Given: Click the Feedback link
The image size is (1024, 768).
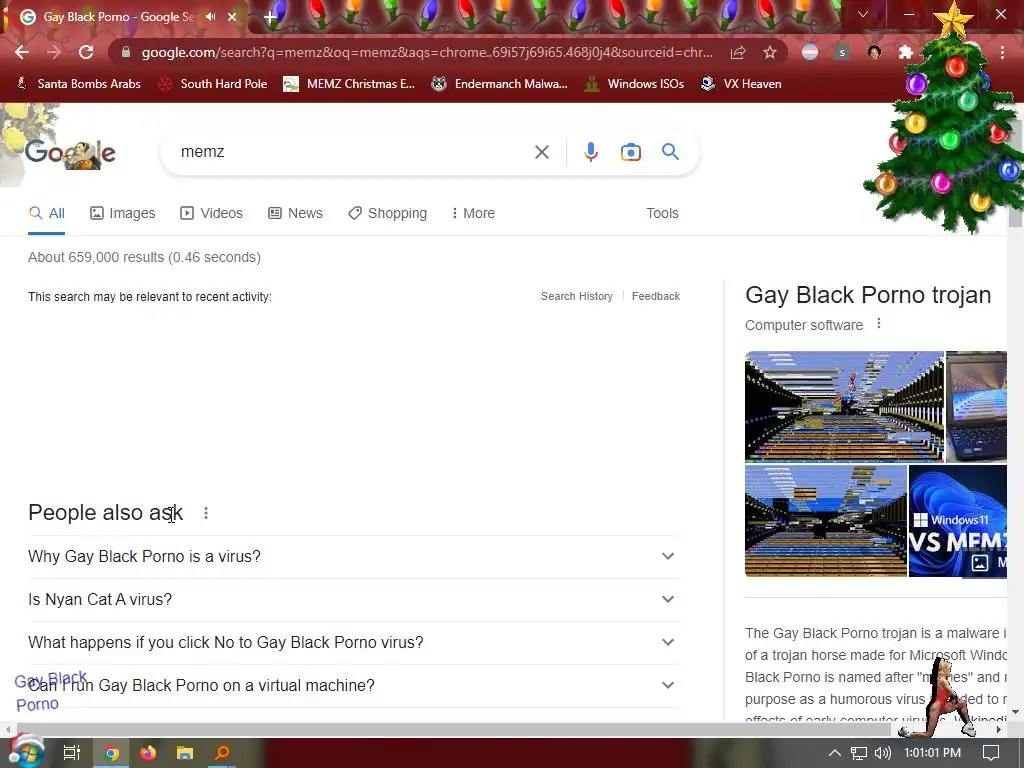Looking at the screenshot, I should [656, 296].
